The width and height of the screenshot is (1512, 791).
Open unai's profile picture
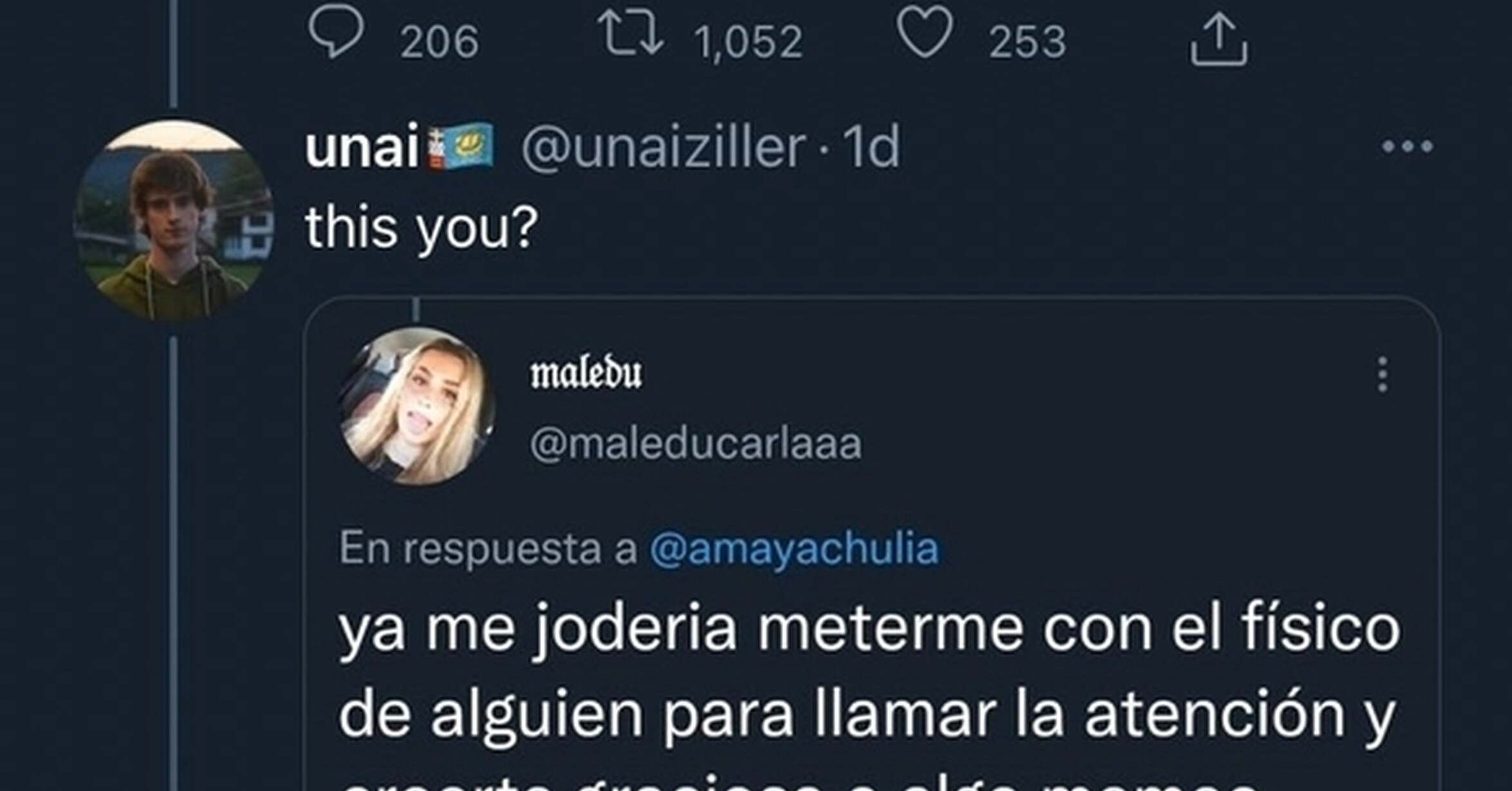coord(174,221)
